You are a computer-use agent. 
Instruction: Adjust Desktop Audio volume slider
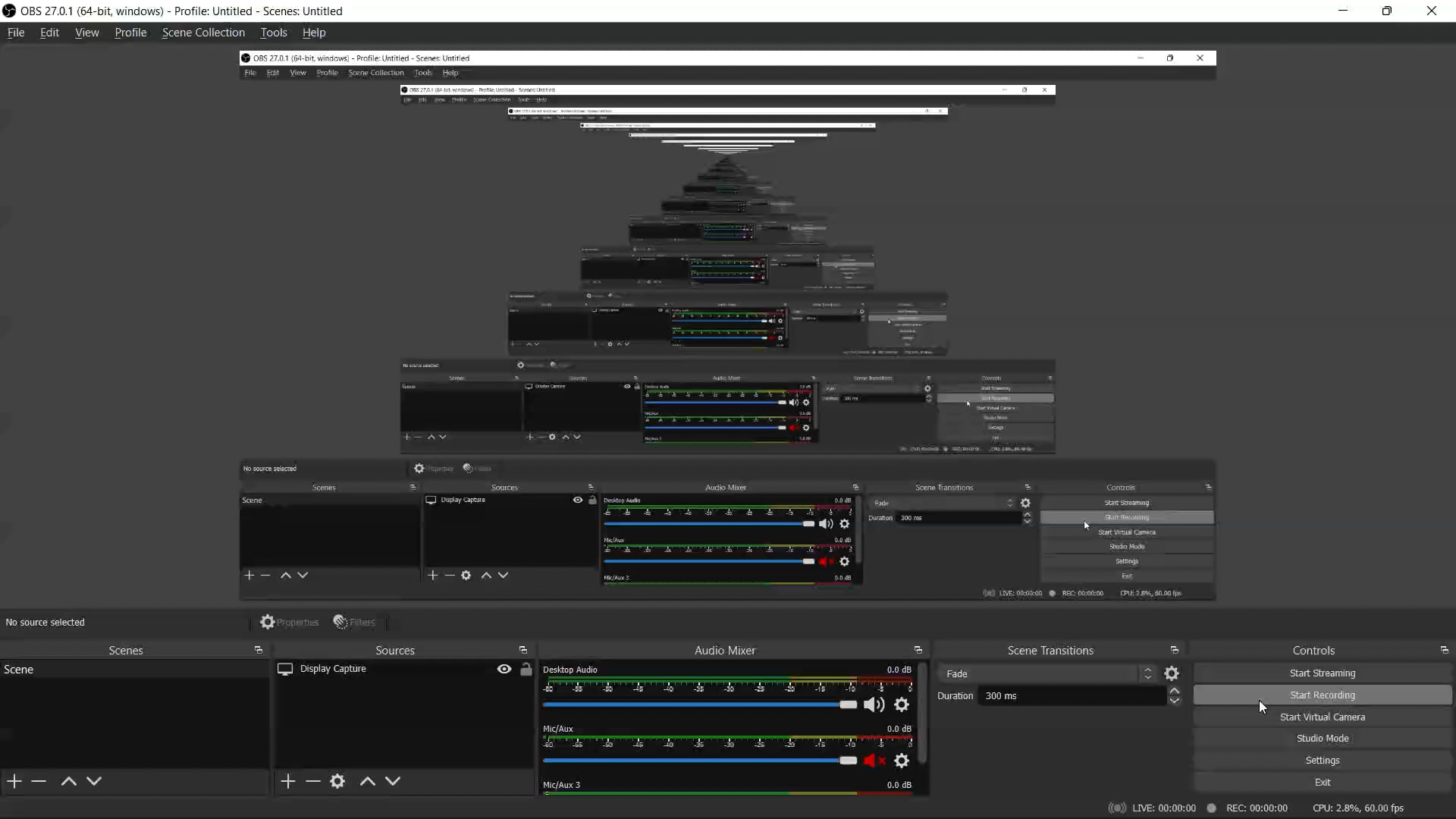(x=700, y=704)
